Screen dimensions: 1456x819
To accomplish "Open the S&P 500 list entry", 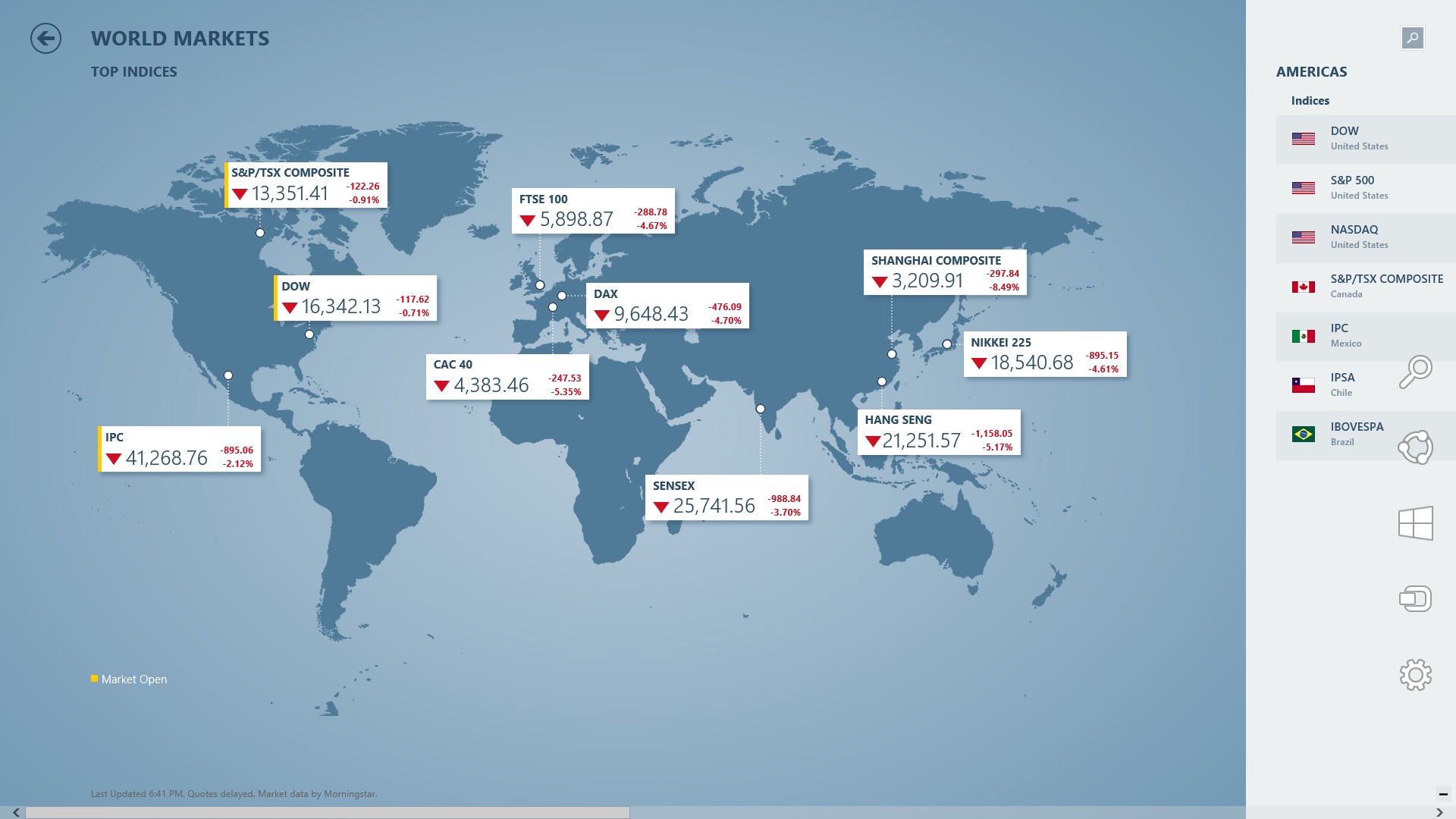I will pyautogui.click(x=1366, y=189).
